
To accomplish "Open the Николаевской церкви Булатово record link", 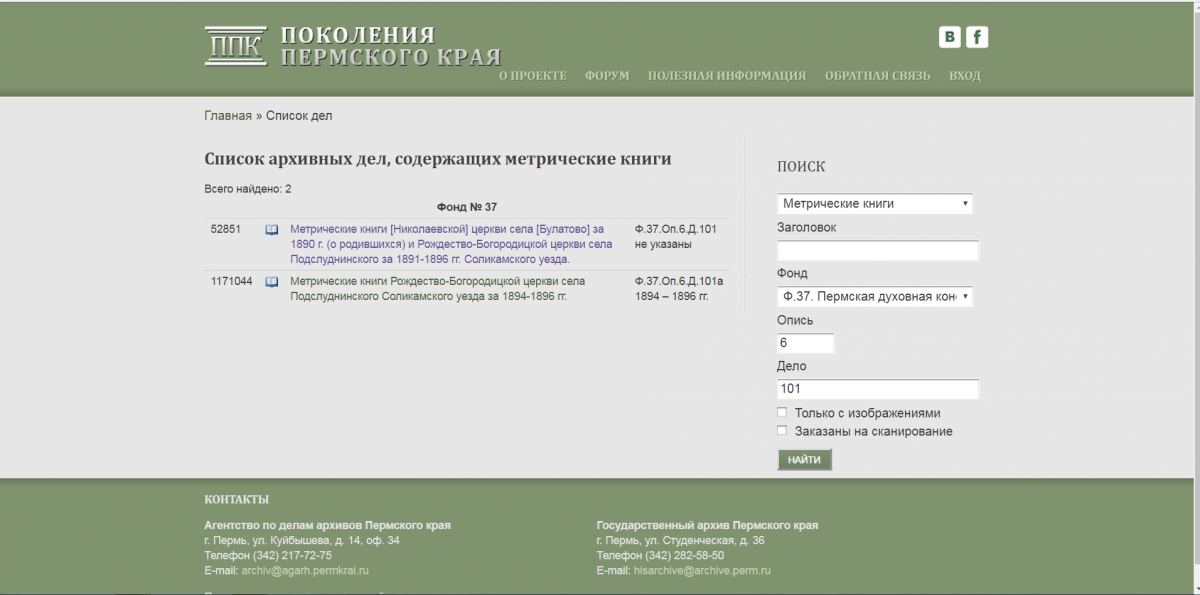I will 450,244.
